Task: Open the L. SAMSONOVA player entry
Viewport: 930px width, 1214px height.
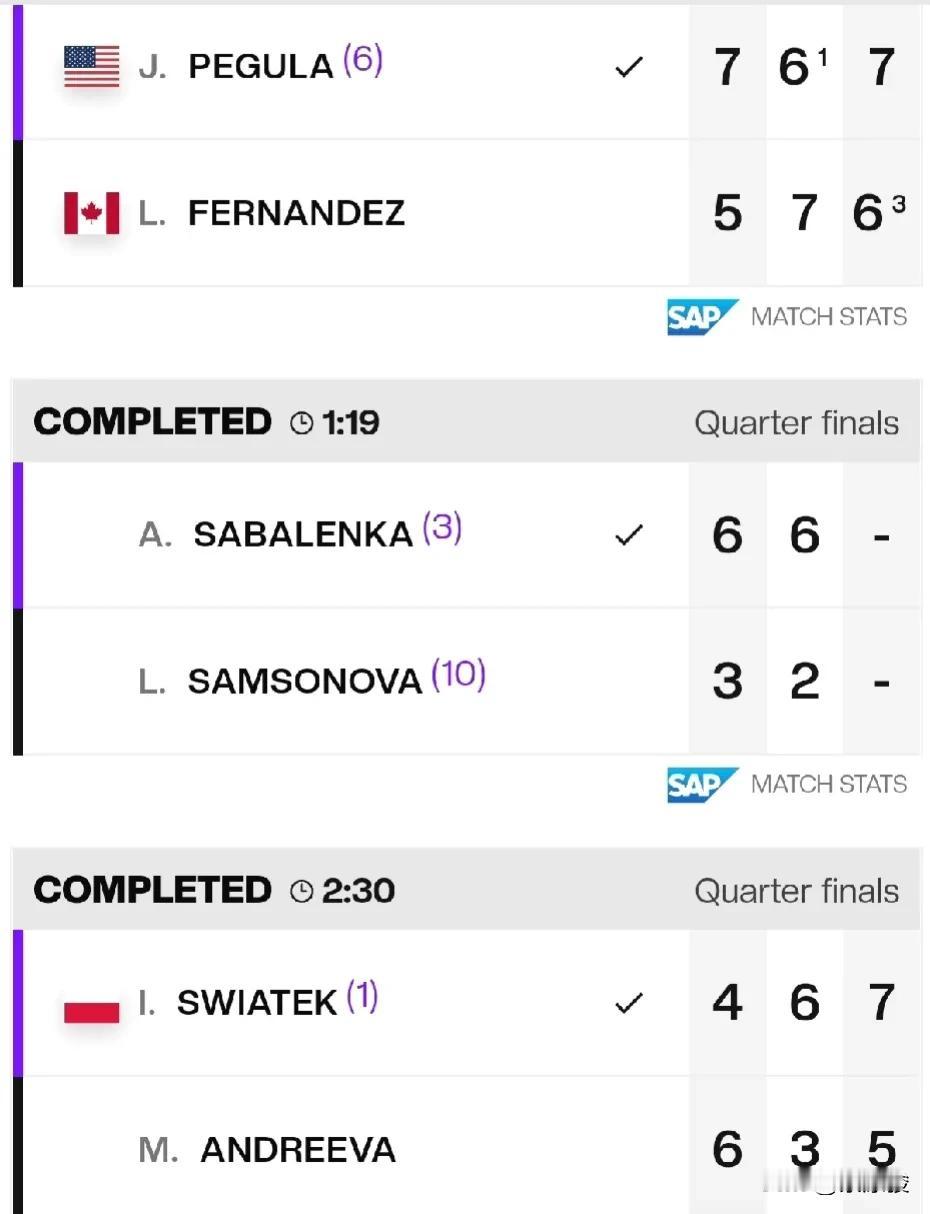Action: (x=280, y=681)
